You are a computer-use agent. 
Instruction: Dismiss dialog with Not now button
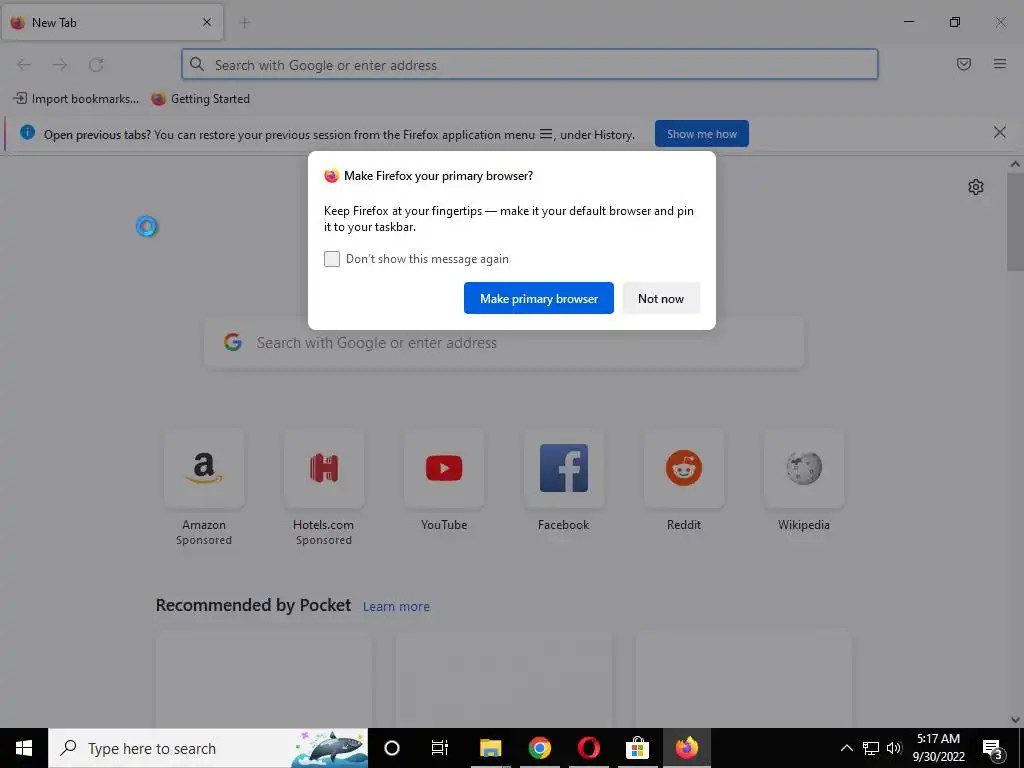661,298
